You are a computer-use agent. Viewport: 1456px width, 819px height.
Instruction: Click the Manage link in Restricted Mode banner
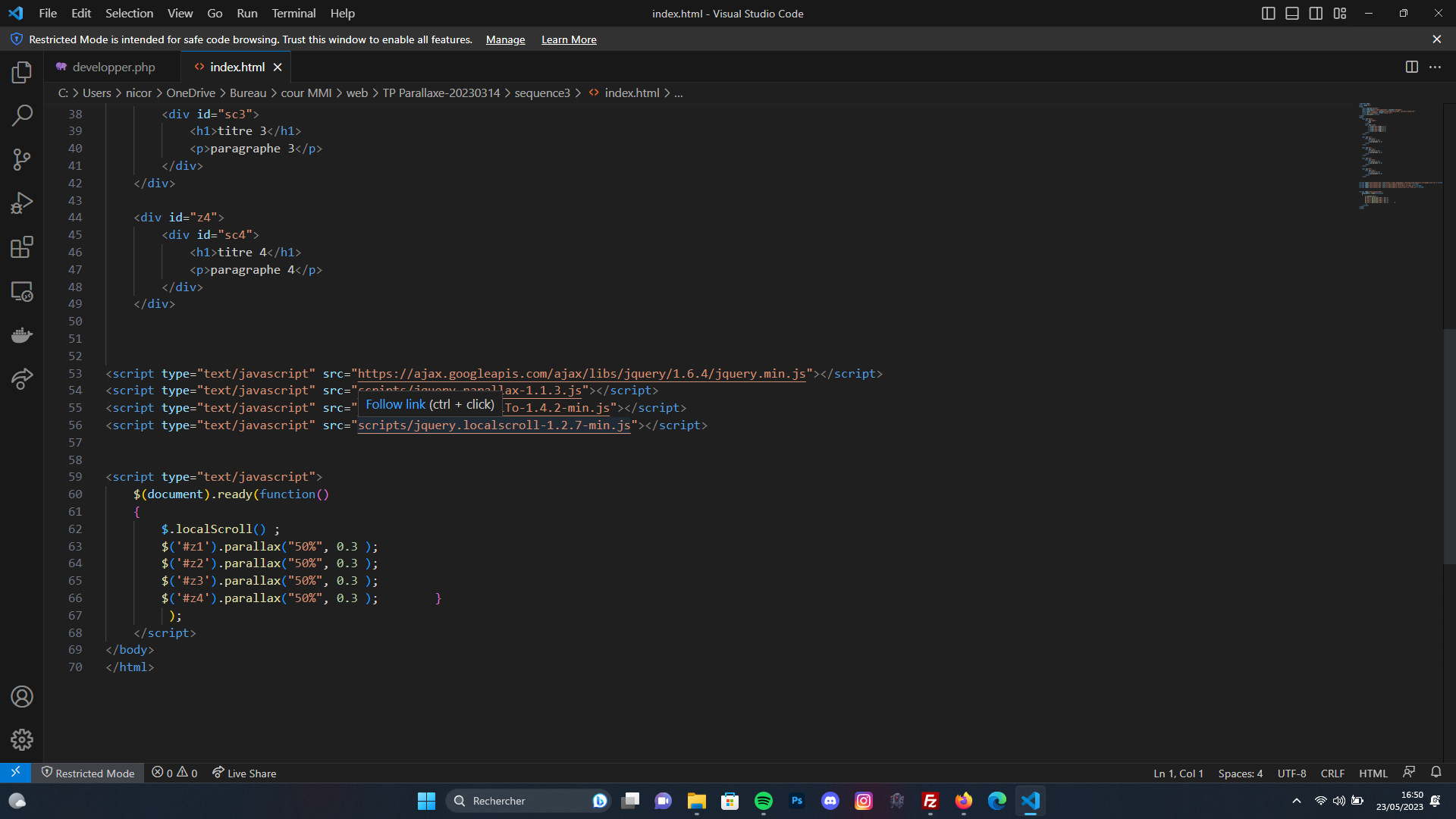pyautogui.click(x=505, y=39)
